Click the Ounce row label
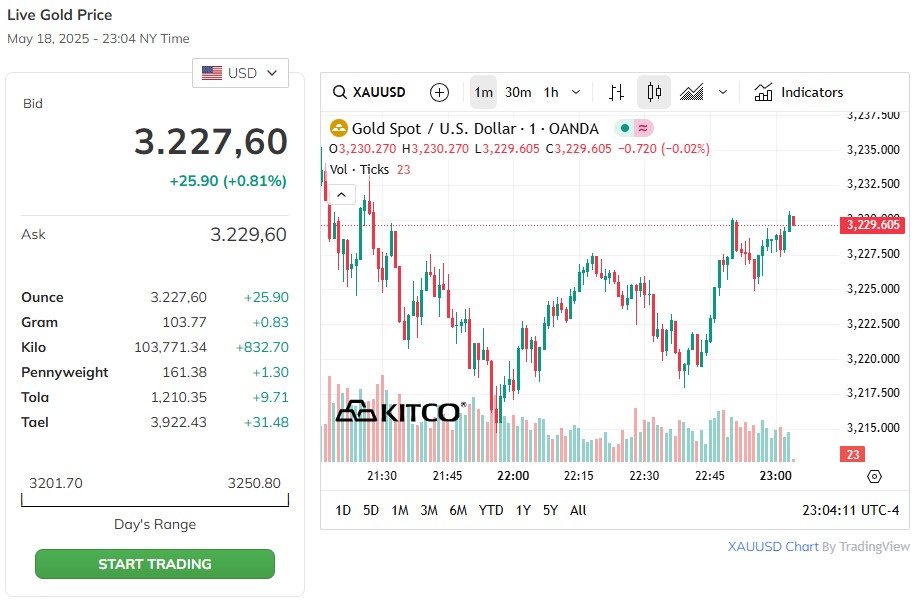Image resolution: width=919 pixels, height=604 pixels. pos(42,297)
